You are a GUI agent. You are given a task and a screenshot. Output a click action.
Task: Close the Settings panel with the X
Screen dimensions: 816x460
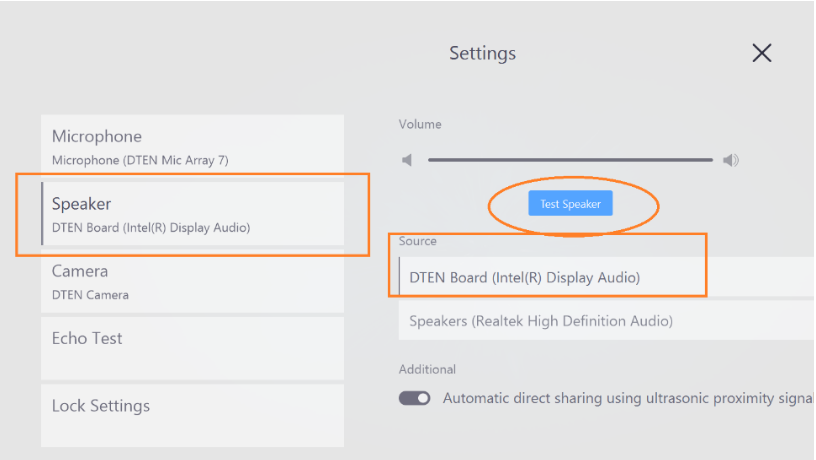click(761, 53)
